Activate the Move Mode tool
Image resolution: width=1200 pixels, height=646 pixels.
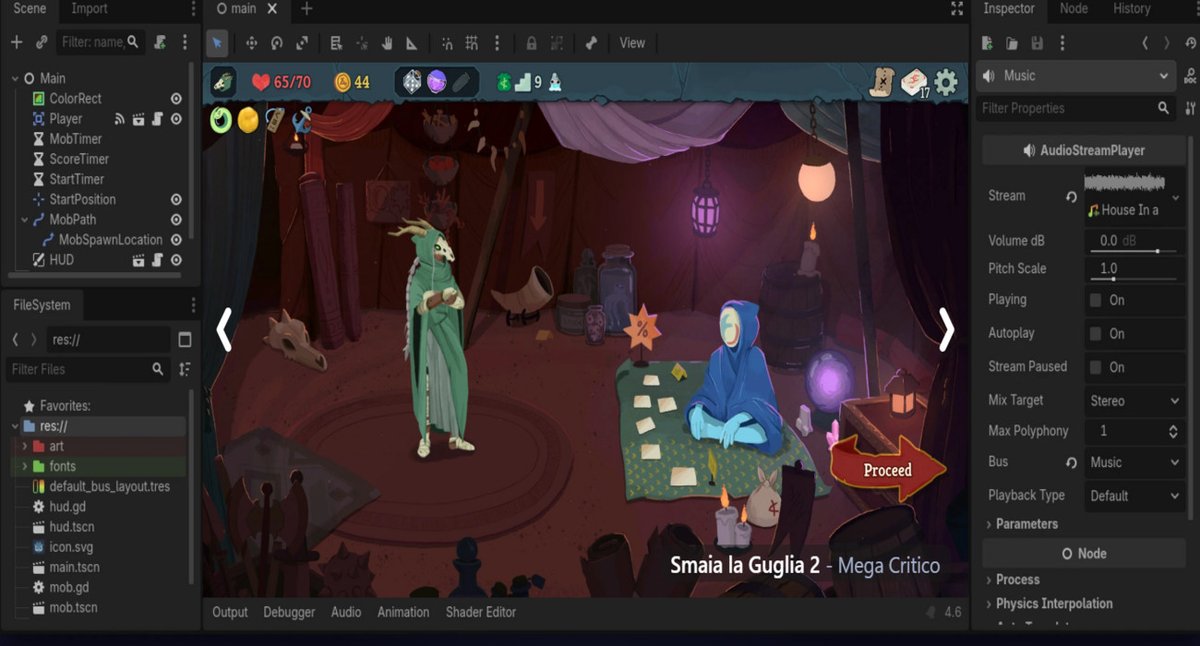pos(251,43)
